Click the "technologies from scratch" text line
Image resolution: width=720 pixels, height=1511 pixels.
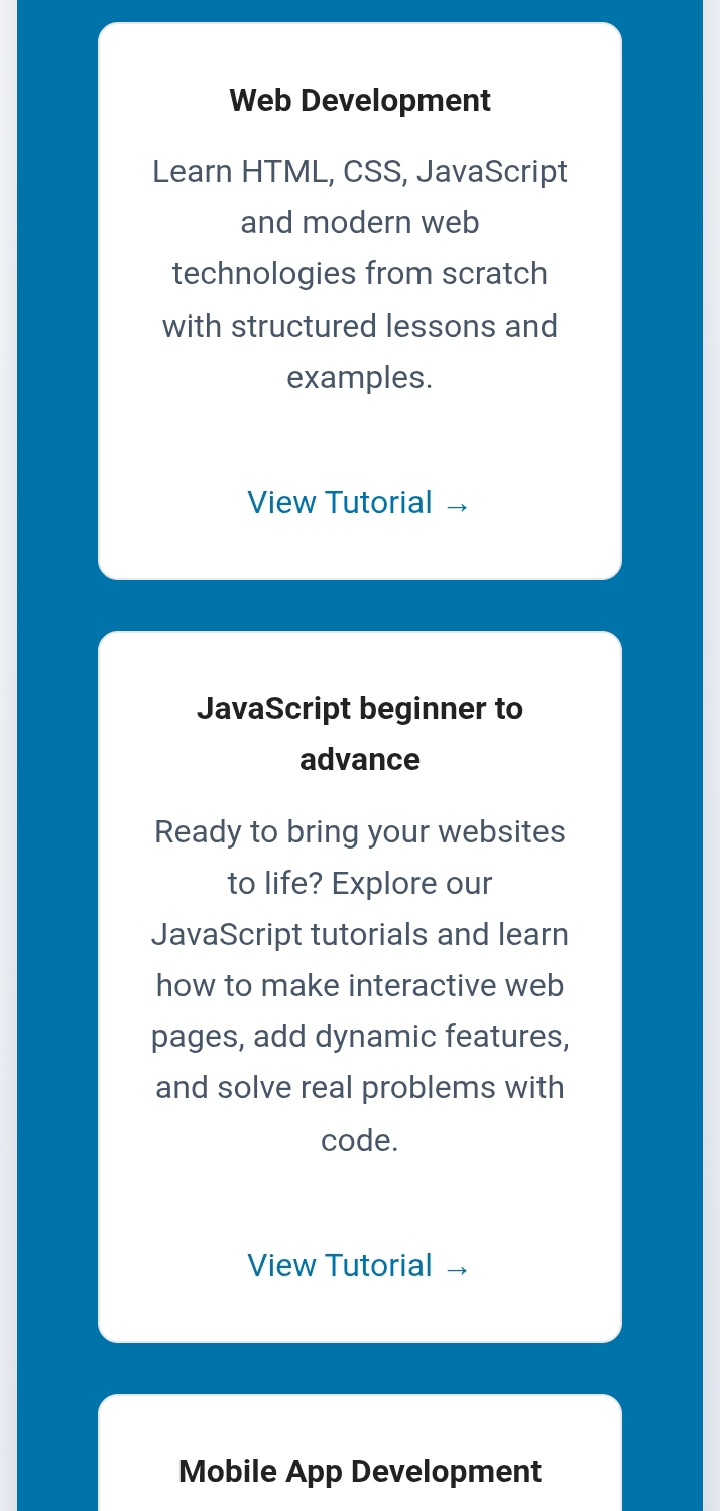tap(360, 273)
